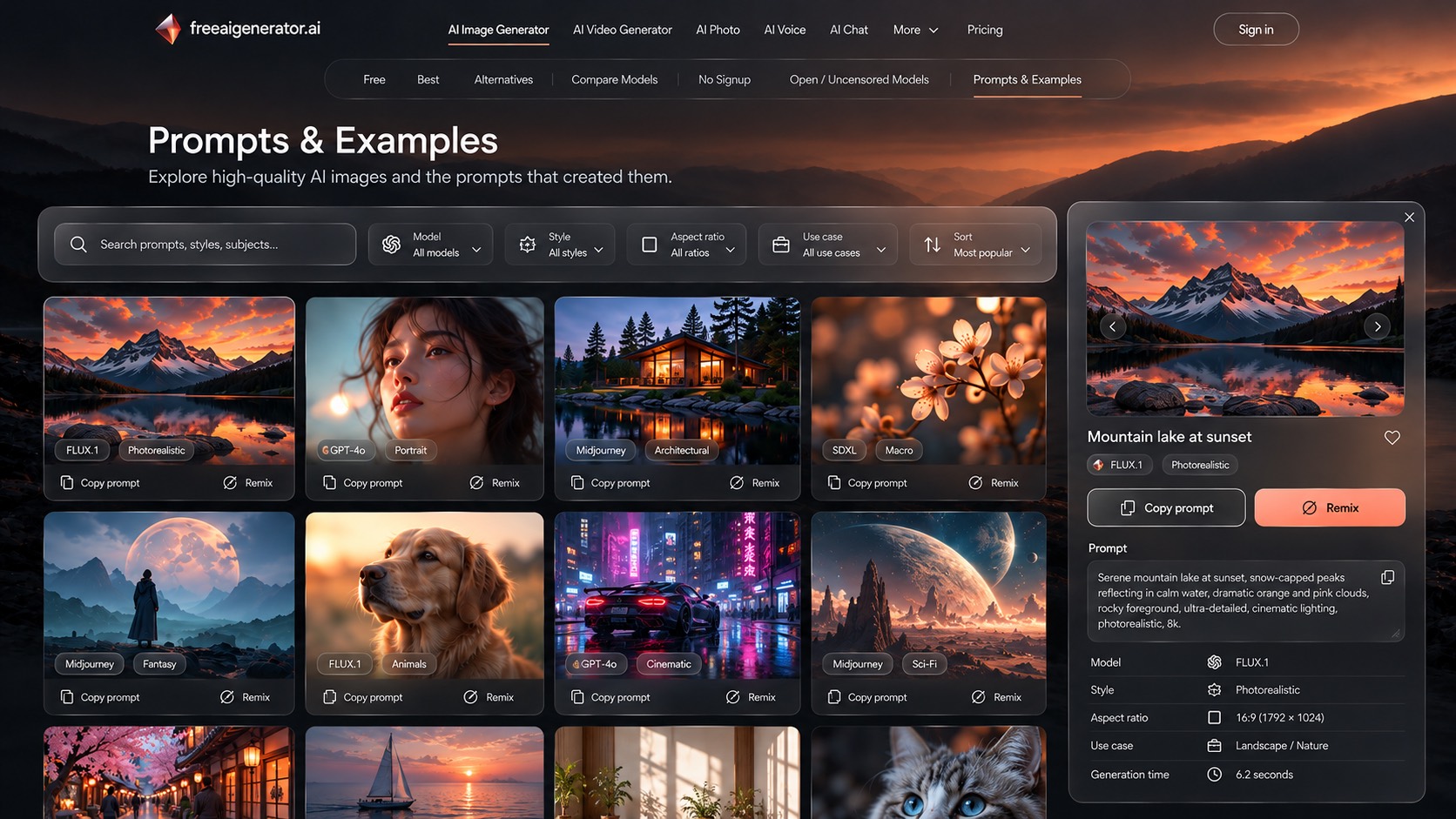Remix the FLUX.1 Animals dog card

[489, 697]
